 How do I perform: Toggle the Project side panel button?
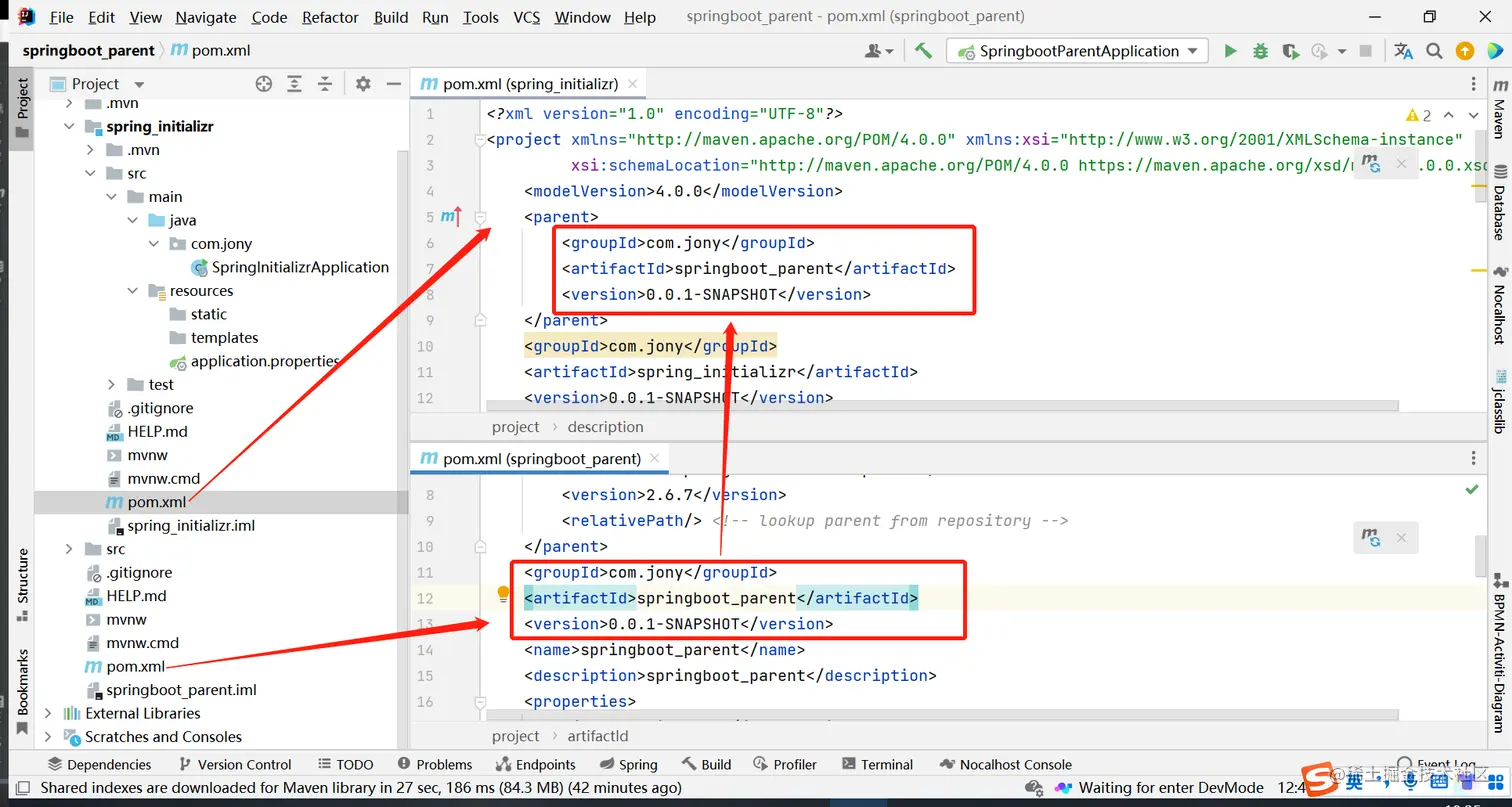(x=22, y=108)
